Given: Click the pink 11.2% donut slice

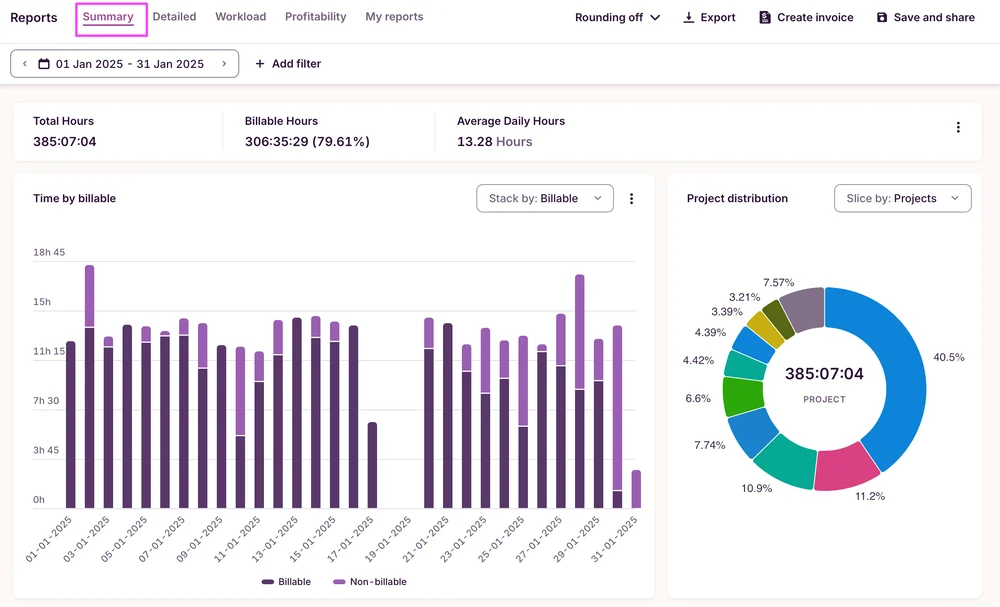Looking at the screenshot, I should [x=843, y=470].
